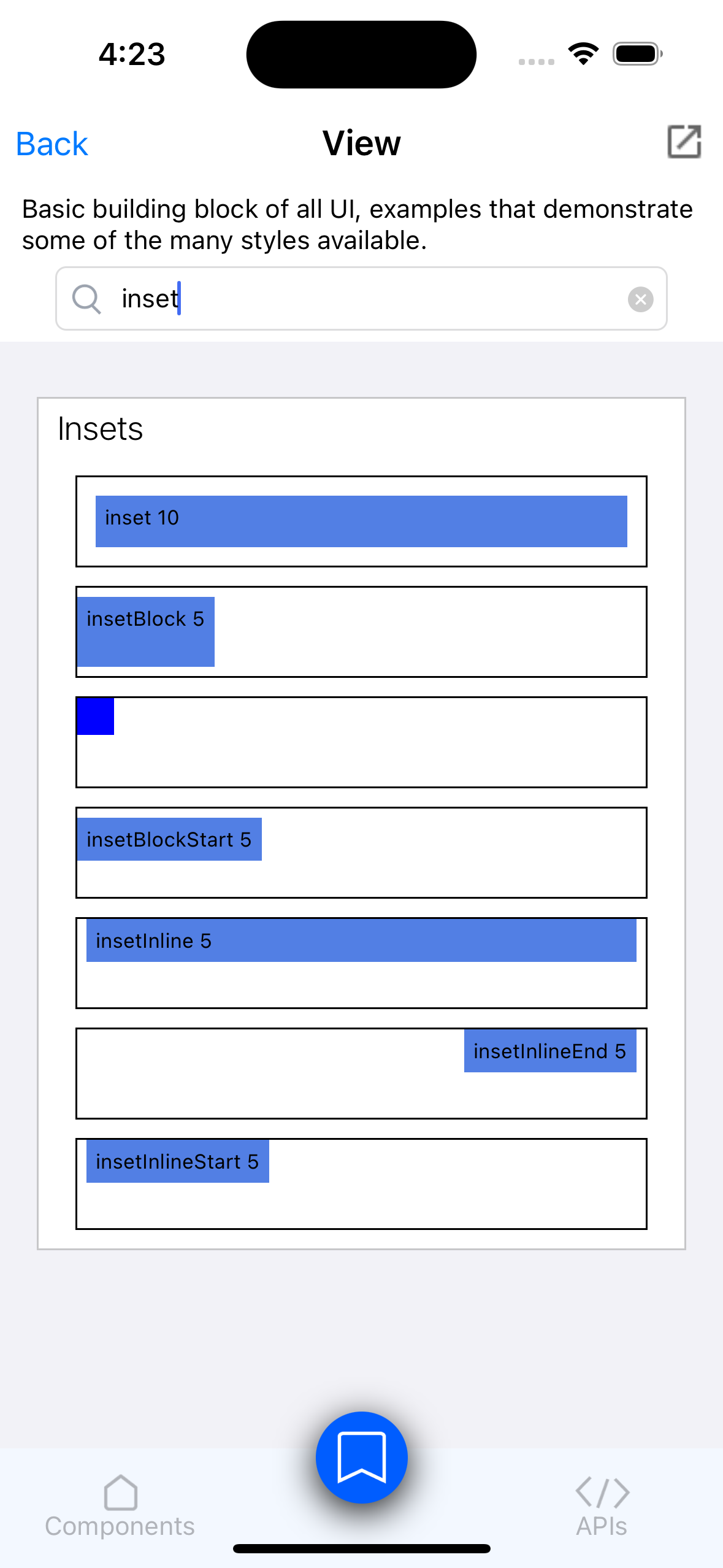The width and height of the screenshot is (723, 1568).
Task: Tap the Wi-Fi status icon
Action: pos(583,54)
